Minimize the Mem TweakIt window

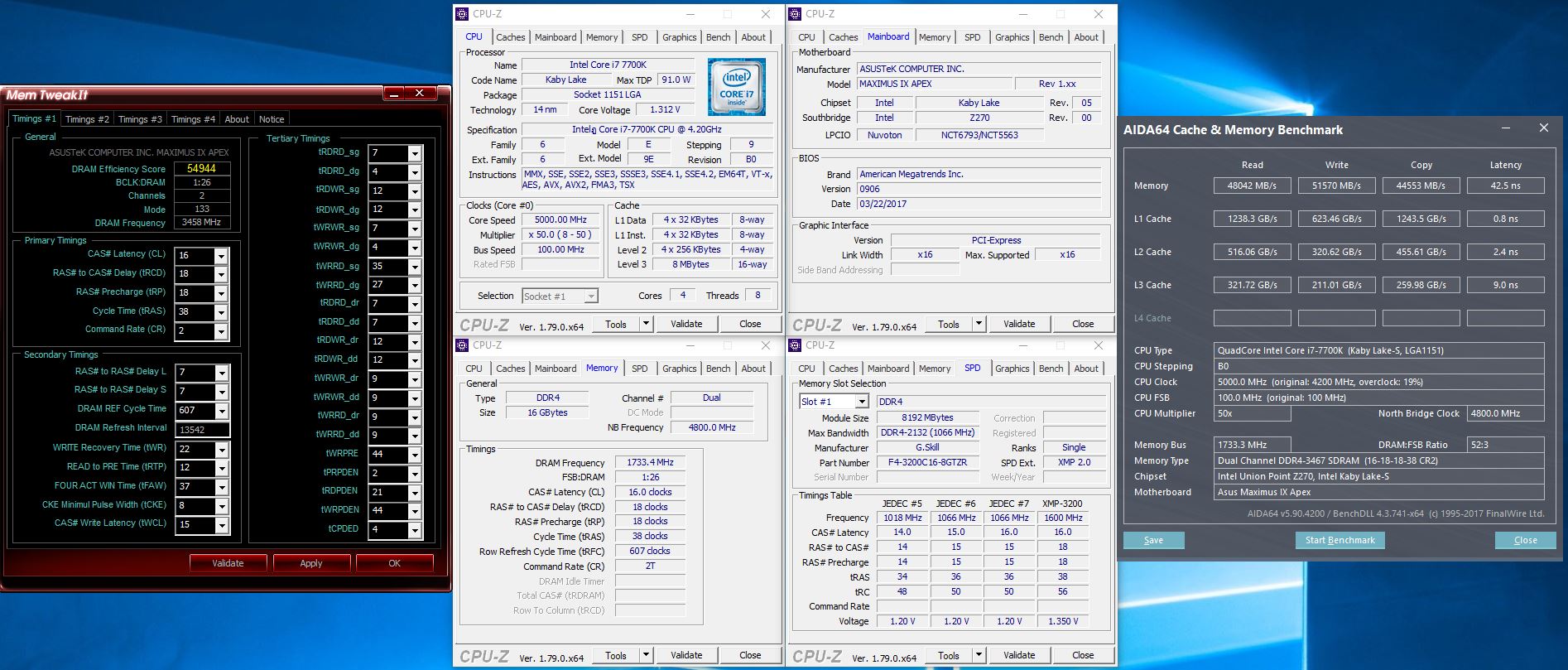pos(393,94)
